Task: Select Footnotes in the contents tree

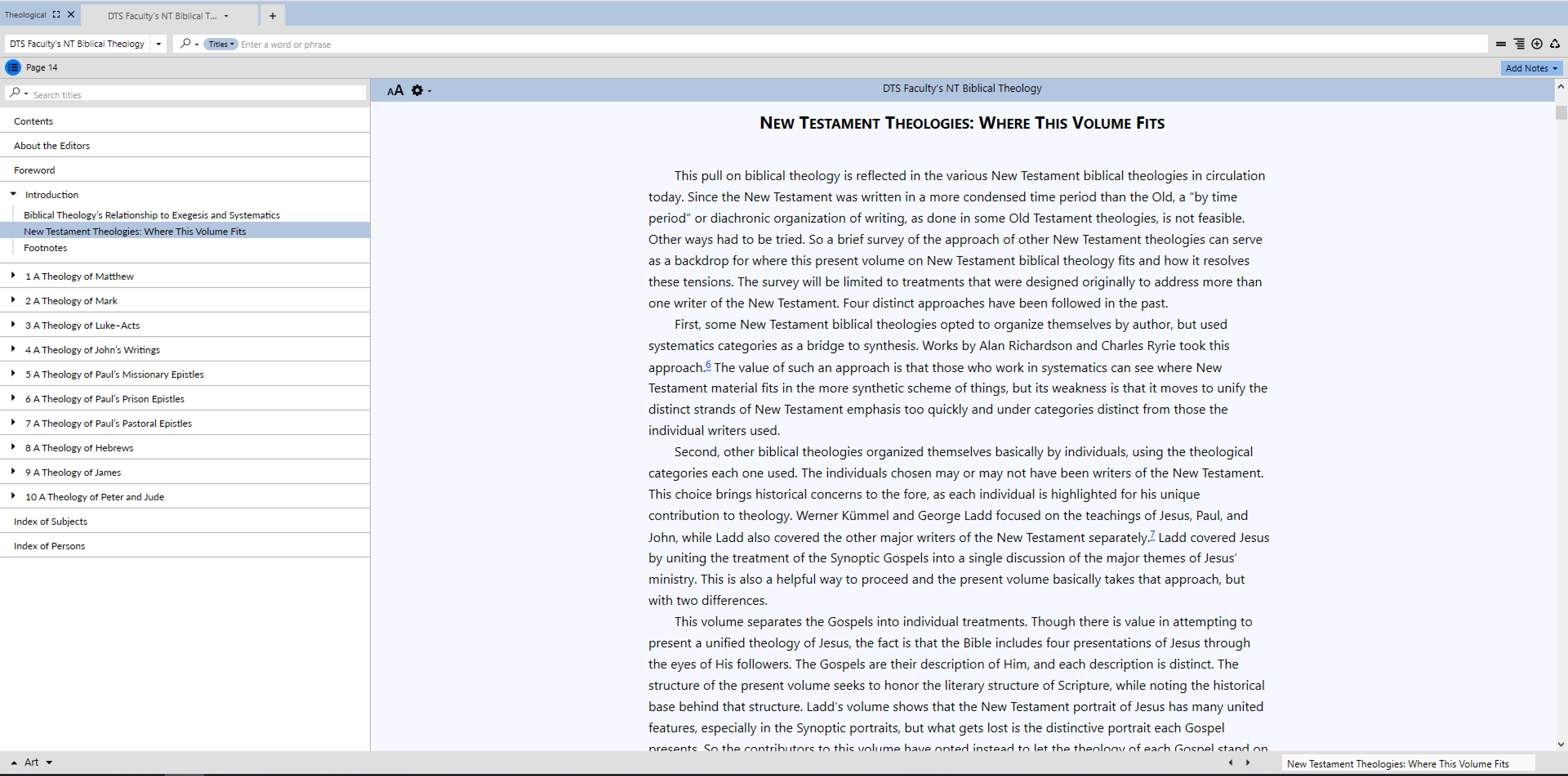Action: (45, 248)
